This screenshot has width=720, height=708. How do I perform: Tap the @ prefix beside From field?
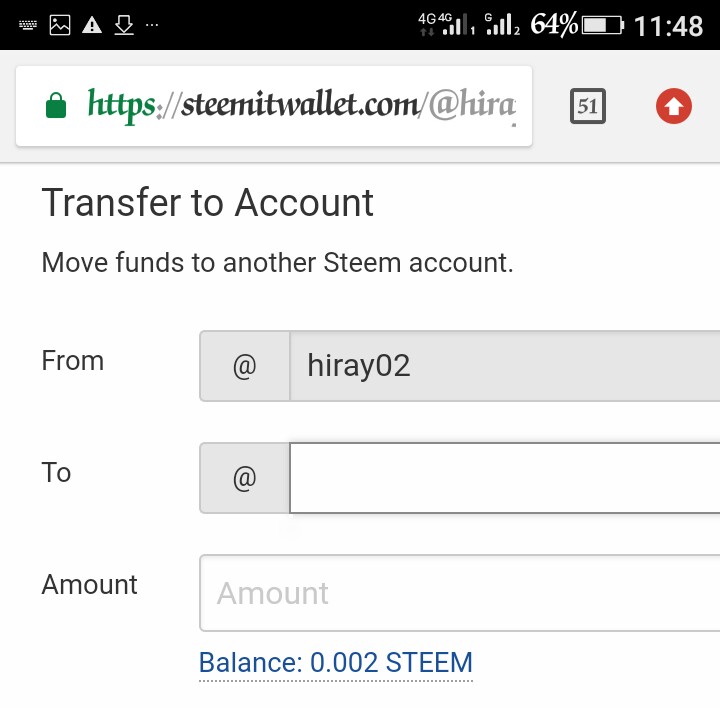(244, 366)
